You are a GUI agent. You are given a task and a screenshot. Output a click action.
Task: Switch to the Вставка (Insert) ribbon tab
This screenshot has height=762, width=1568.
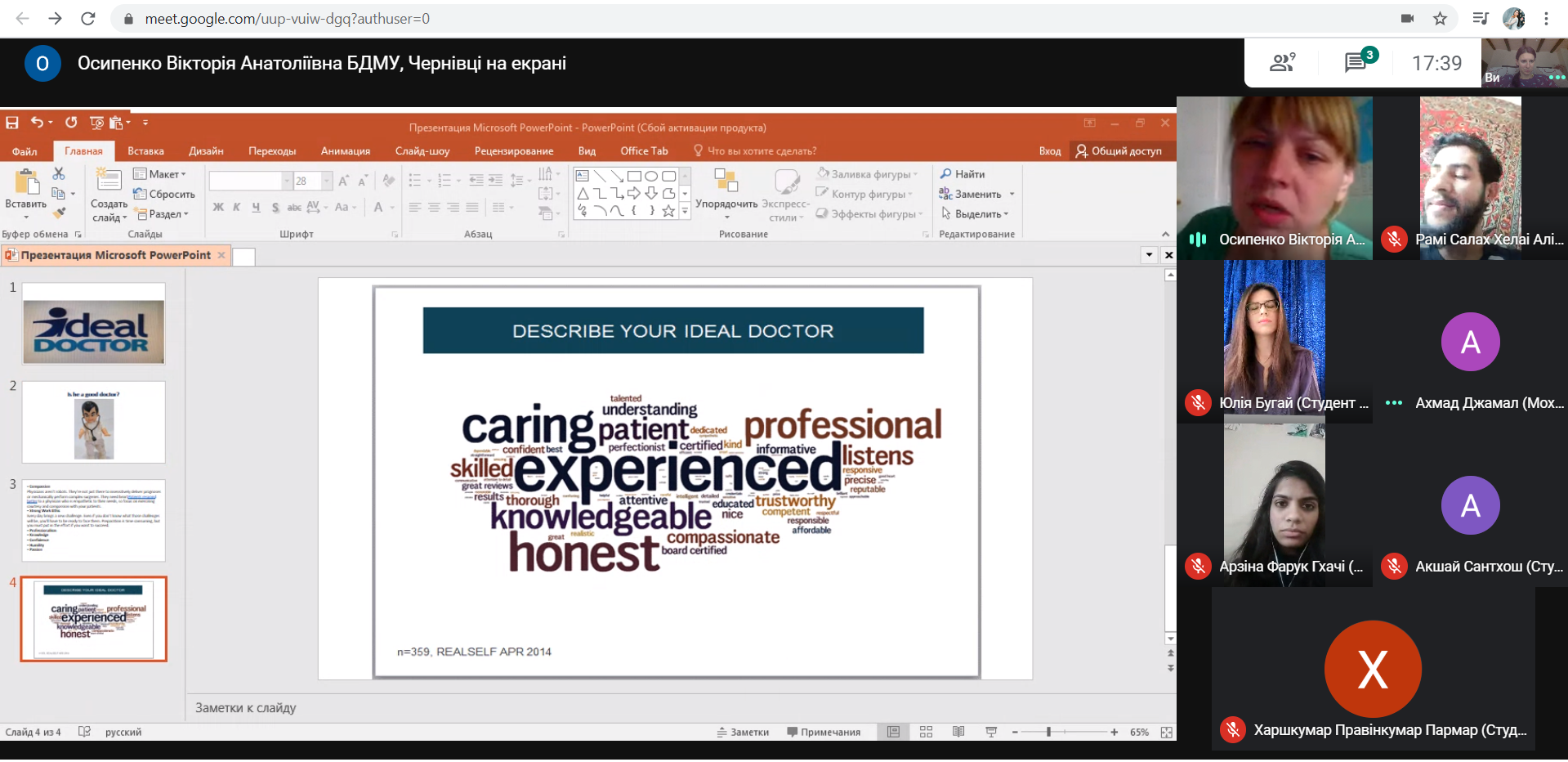coord(145,151)
